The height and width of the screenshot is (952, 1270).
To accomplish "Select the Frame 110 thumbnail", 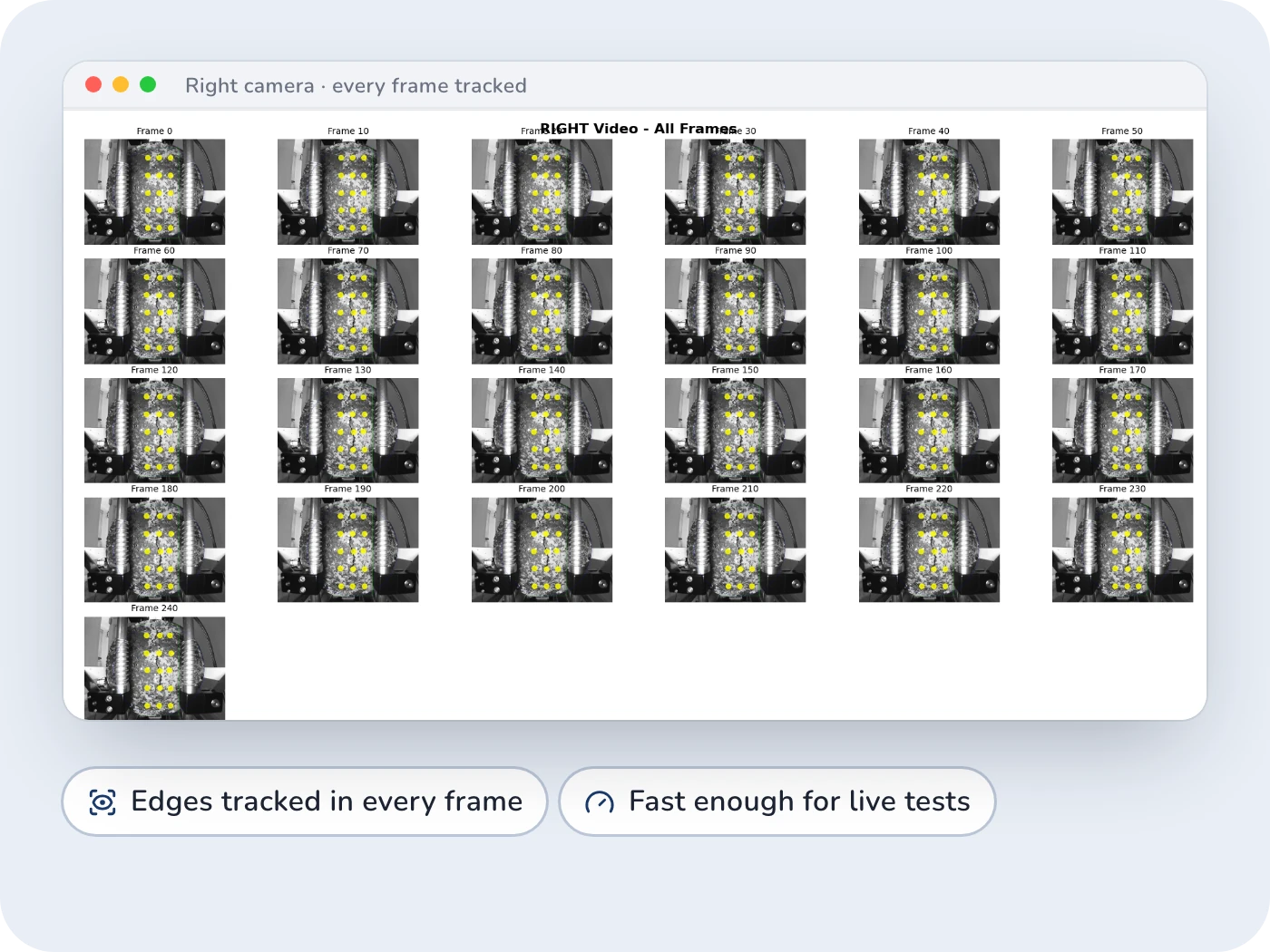I will pos(1123,311).
